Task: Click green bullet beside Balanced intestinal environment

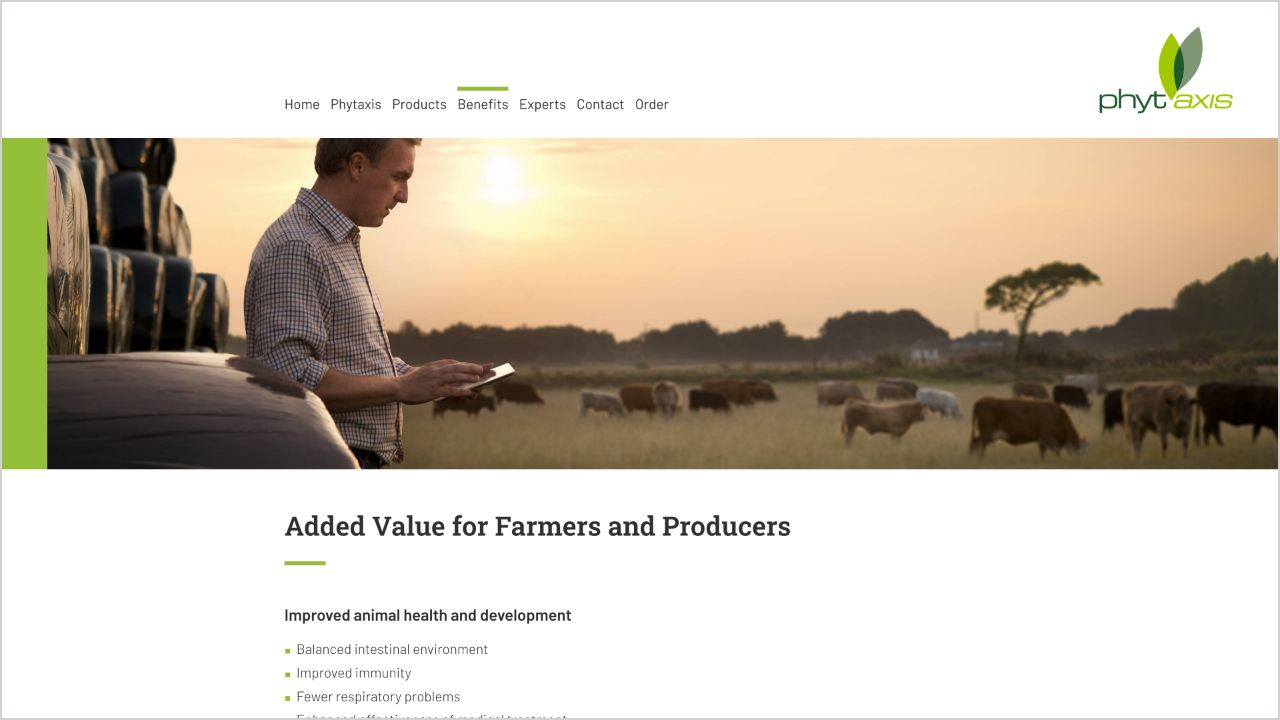Action: (x=288, y=651)
